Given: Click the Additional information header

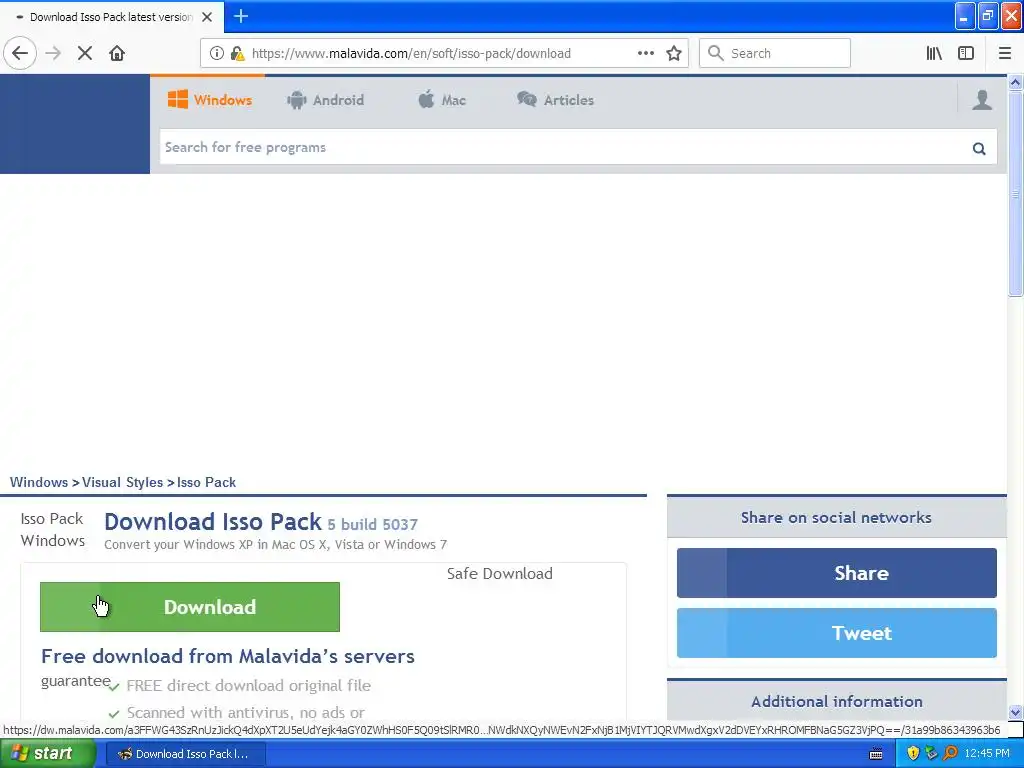Looking at the screenshot, I should pyautogui.click(x=837, y=701).
